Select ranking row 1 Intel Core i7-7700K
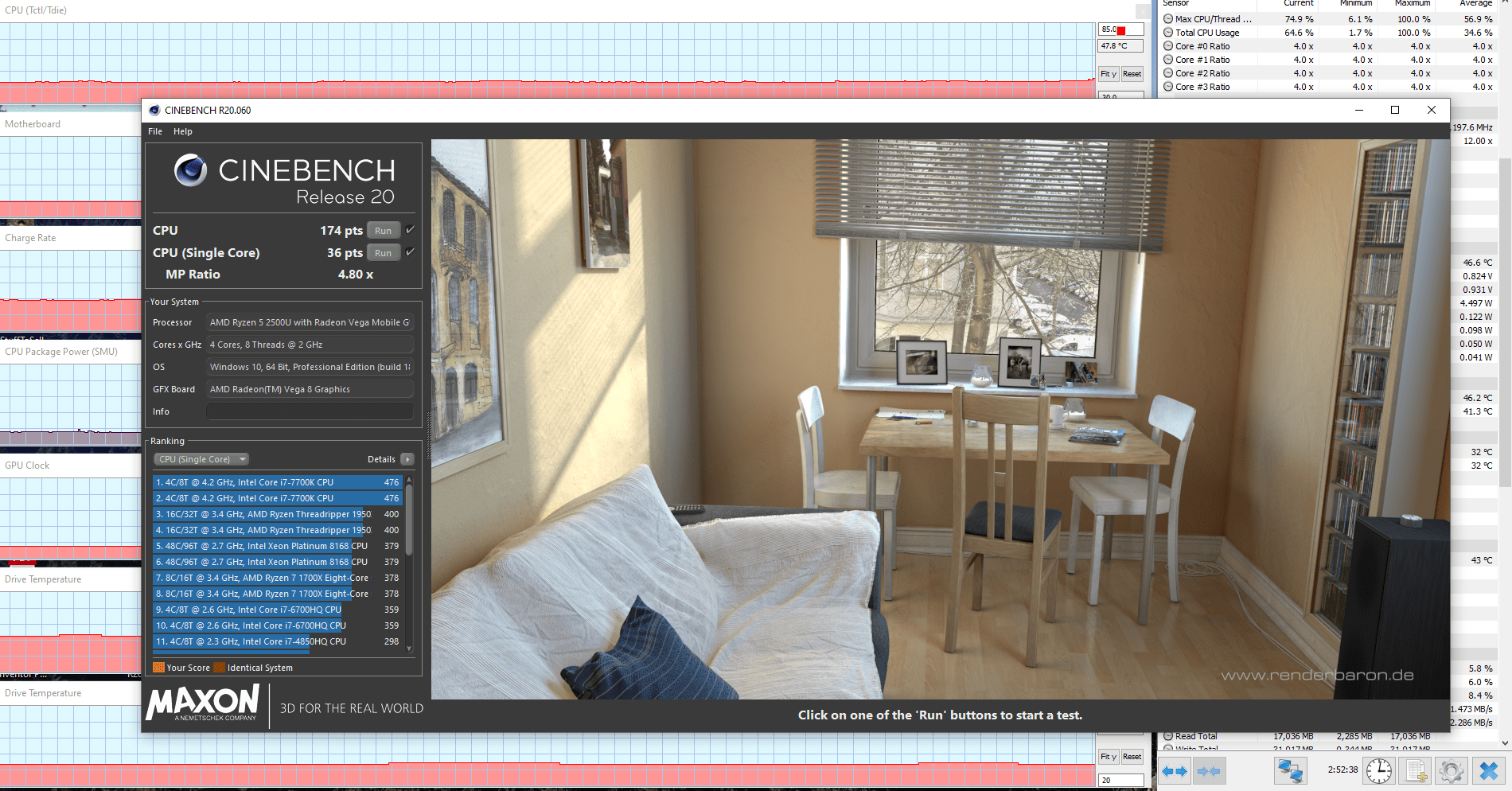Screen dimensions: 1512x791 (x=278, y=482)
